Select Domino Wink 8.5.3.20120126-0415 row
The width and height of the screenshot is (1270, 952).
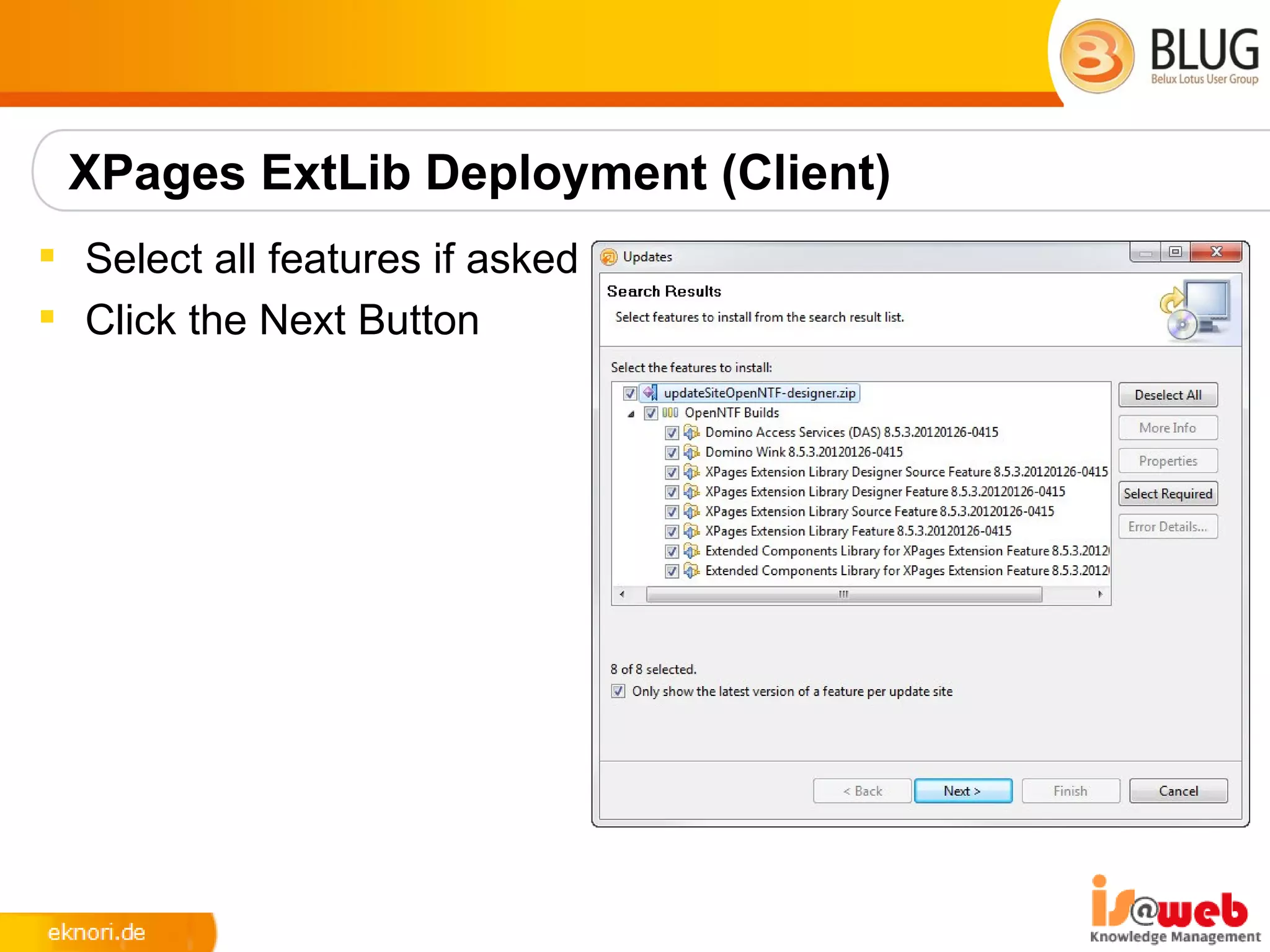tap(804, 452)
